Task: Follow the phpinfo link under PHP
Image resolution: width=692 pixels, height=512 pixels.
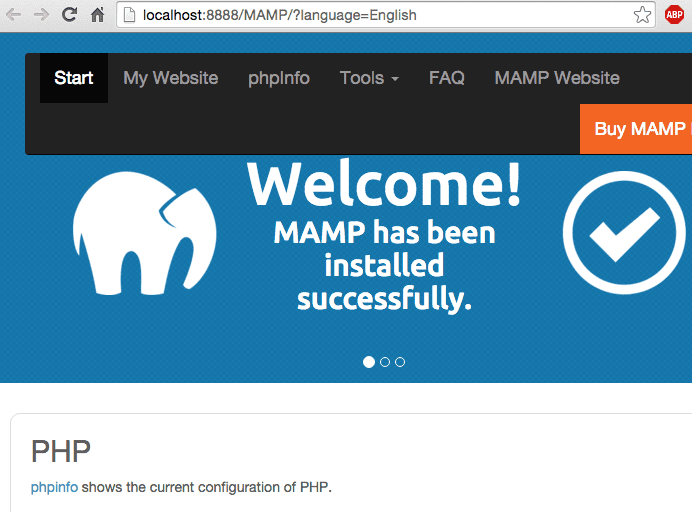Action: (x=54, y=487)
